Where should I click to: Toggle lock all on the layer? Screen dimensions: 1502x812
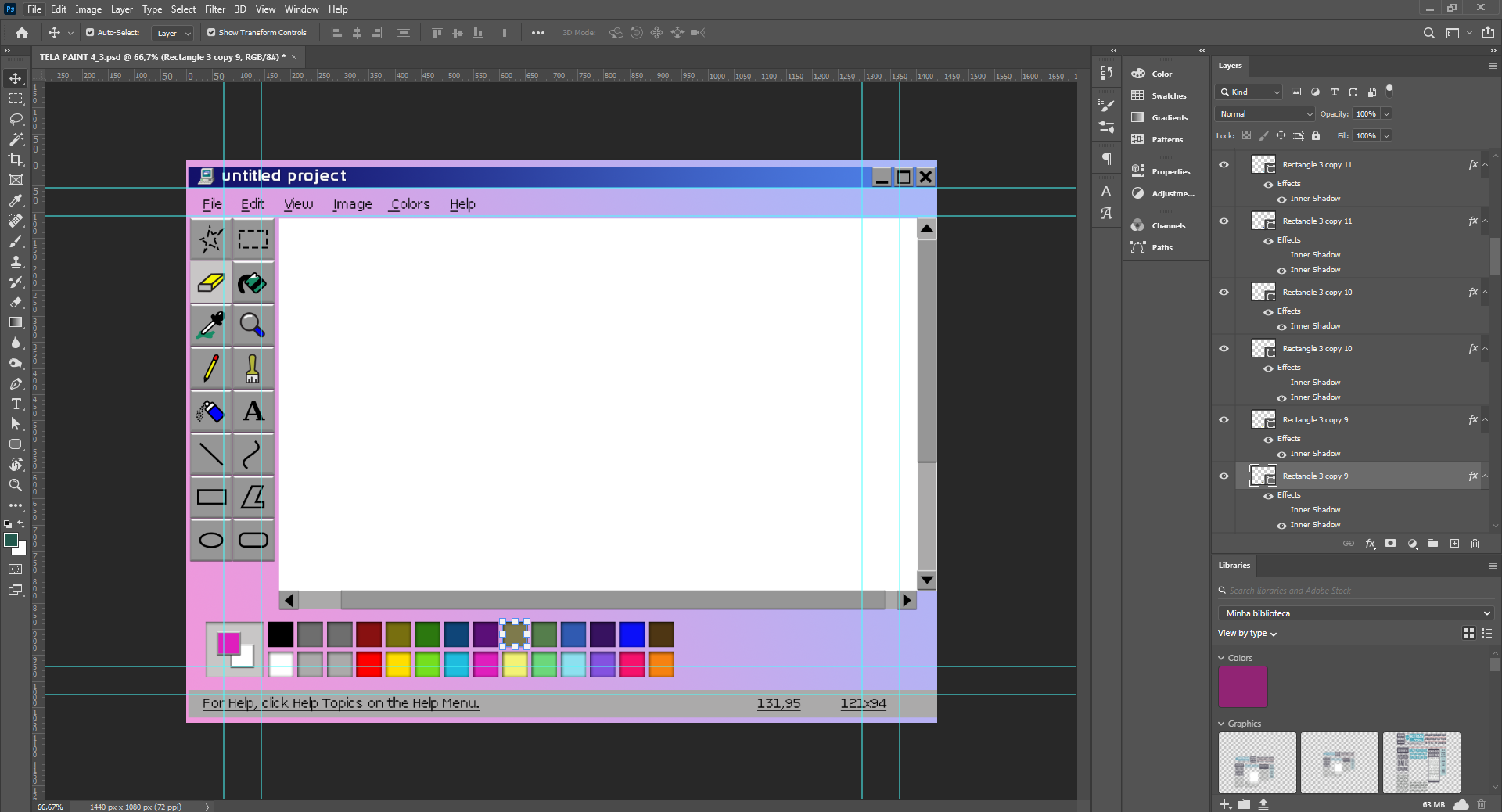[1316, 136]
